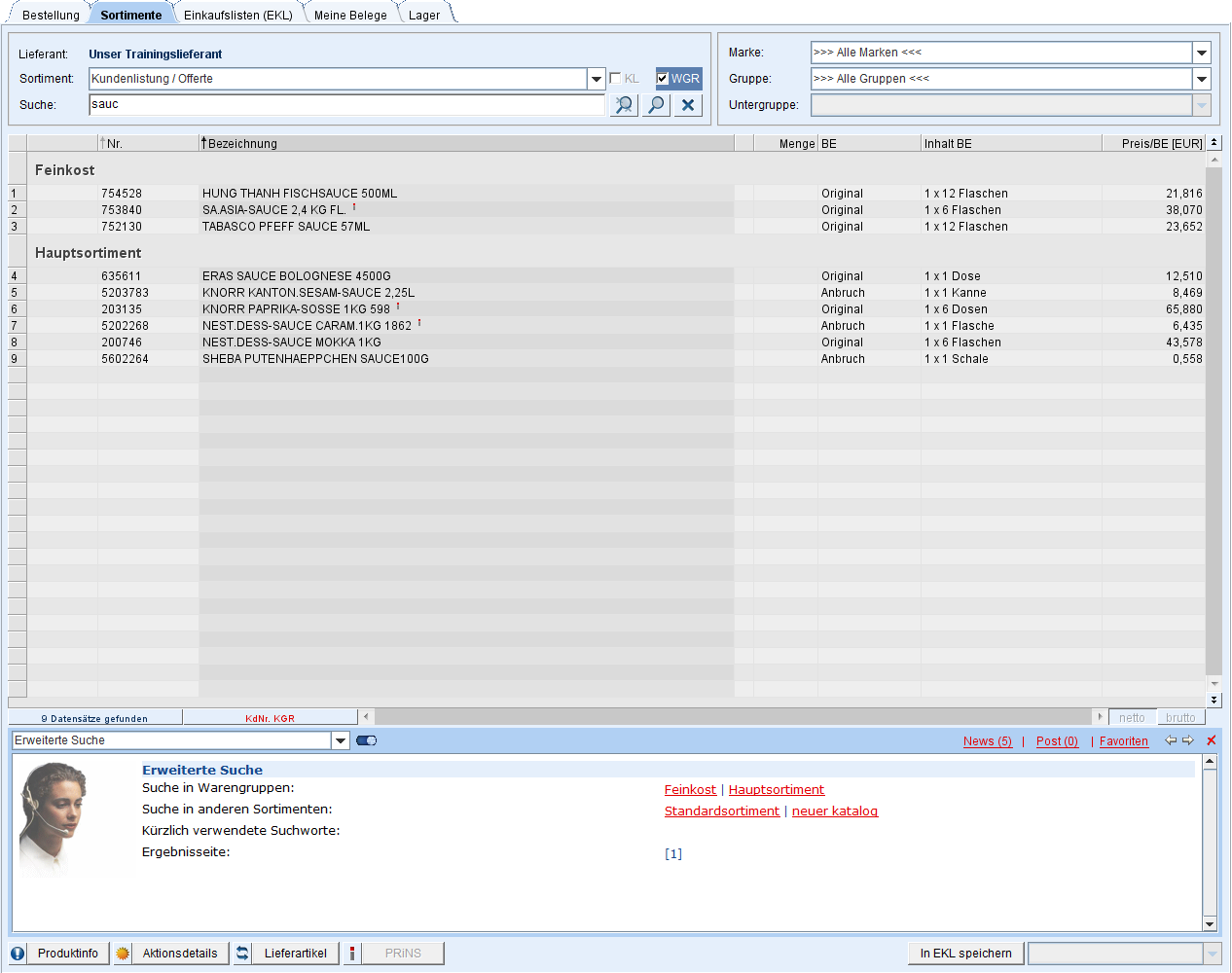
Task: Toggle the blue switch beside Erweiterte Suche
Action: (x=367, y=740)
